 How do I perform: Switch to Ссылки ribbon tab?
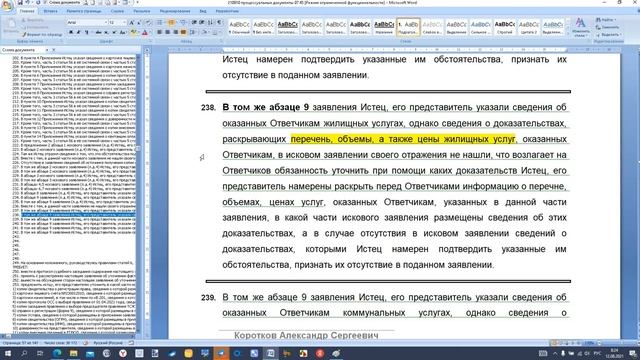pos(118,11)
